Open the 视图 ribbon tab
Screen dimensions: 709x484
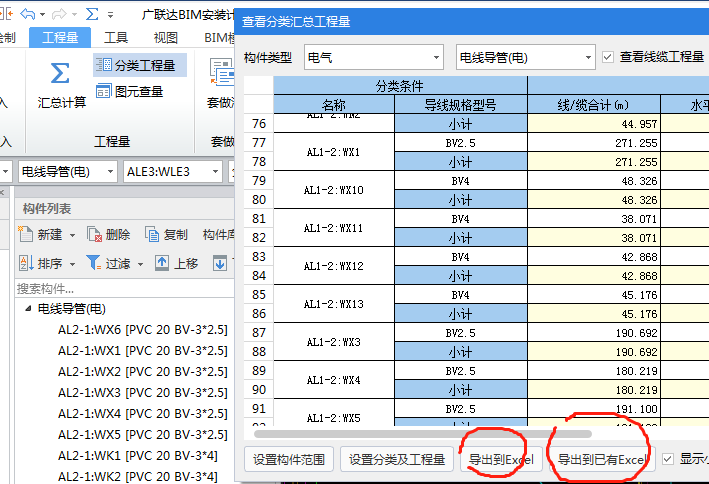point(165,37)
